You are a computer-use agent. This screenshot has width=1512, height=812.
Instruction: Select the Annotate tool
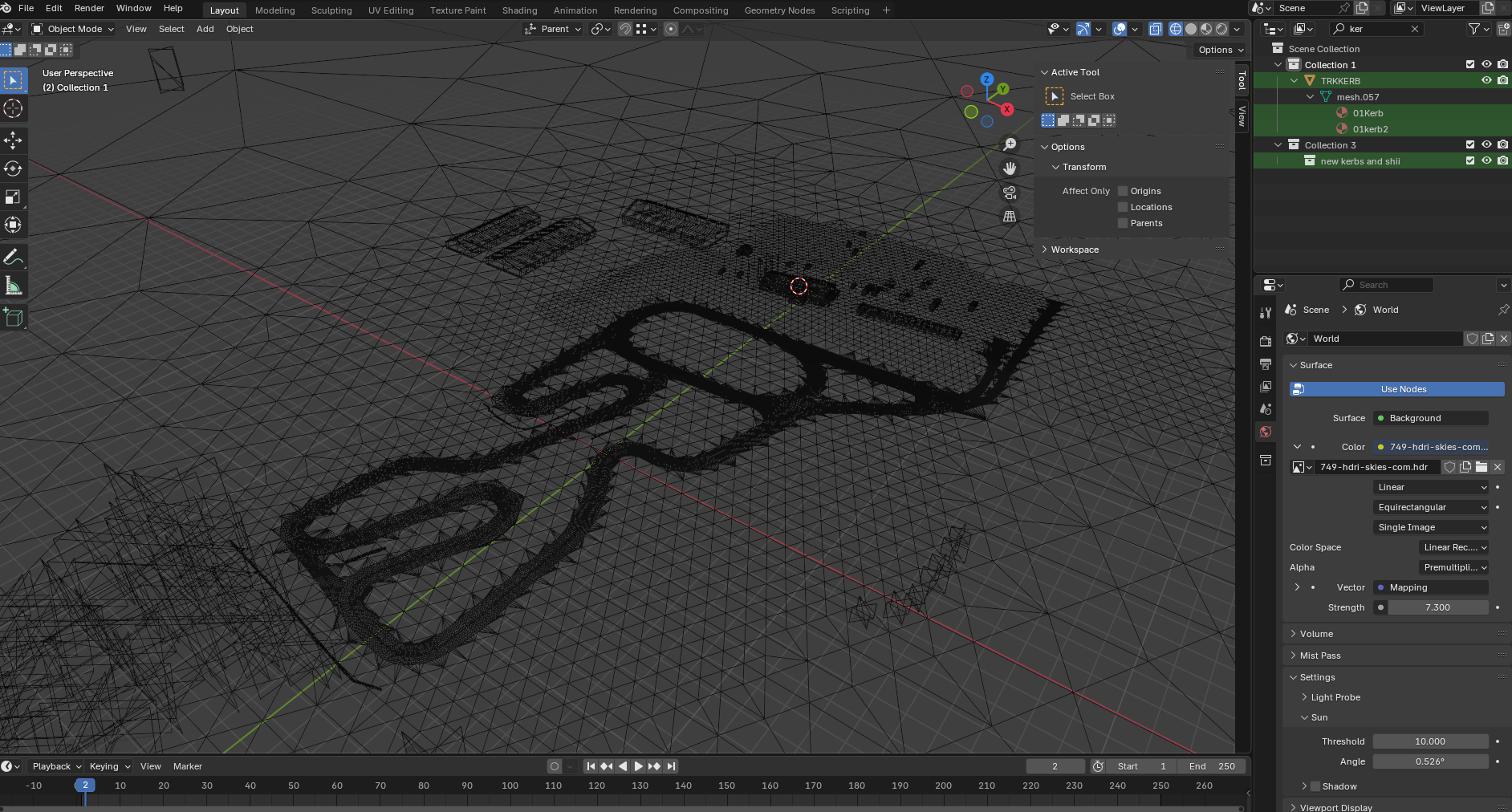(x=13, y=257)
